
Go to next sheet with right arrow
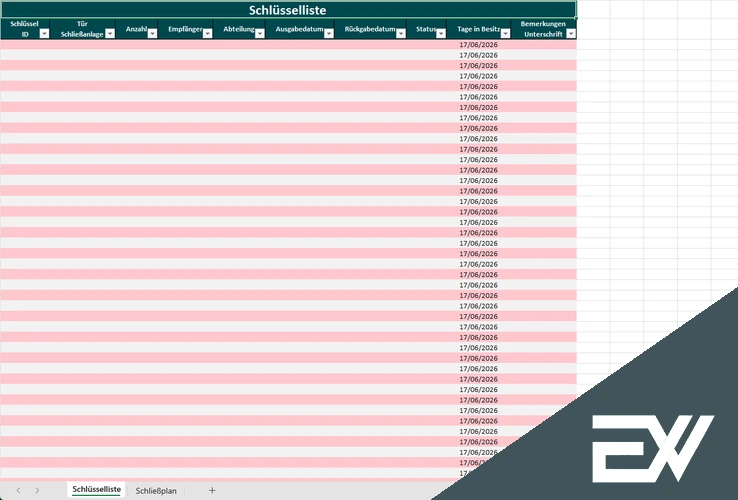click(x=37, y=491)
